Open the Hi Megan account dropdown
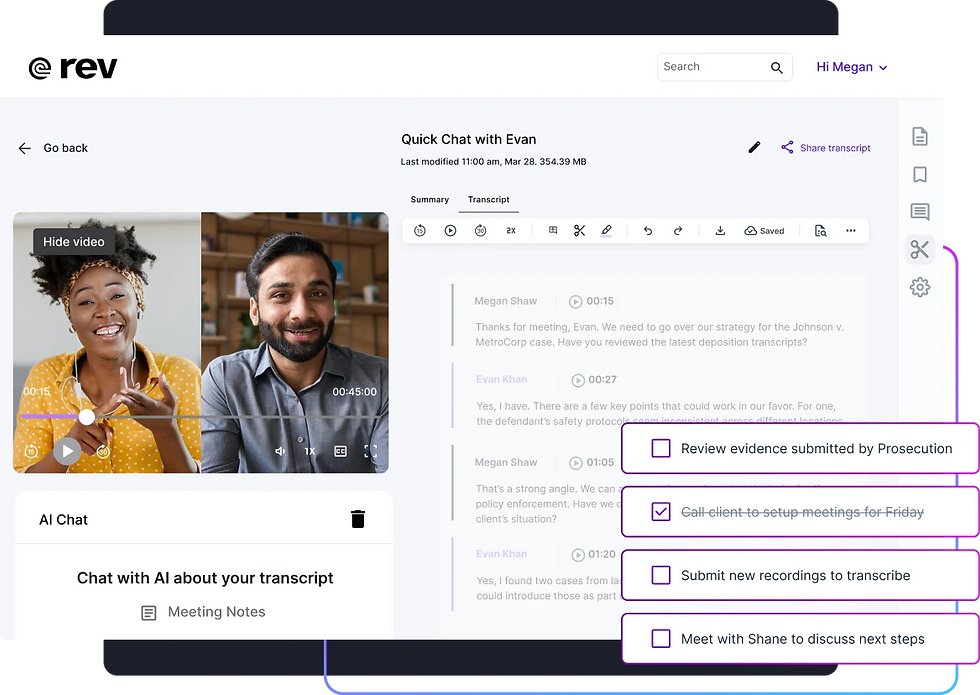The width and height of the screenshot is (980, 695). tap(851, 67)
